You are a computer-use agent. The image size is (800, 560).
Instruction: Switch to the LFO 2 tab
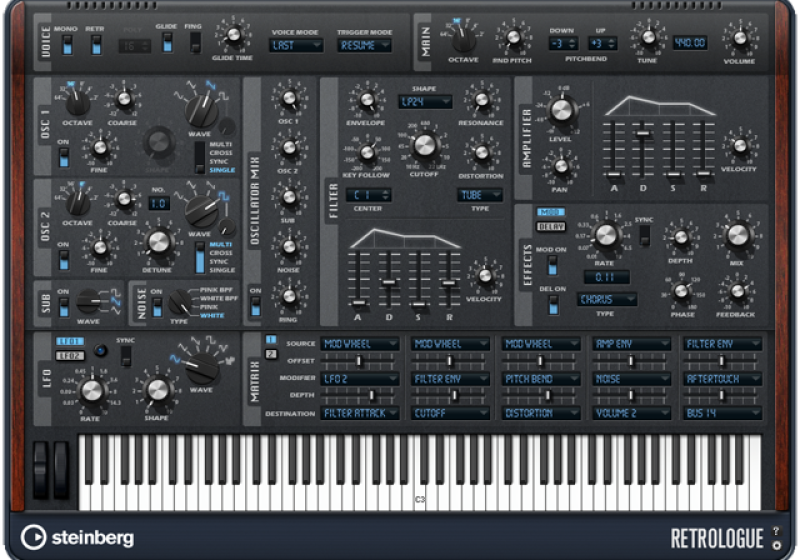pos(70,355)
